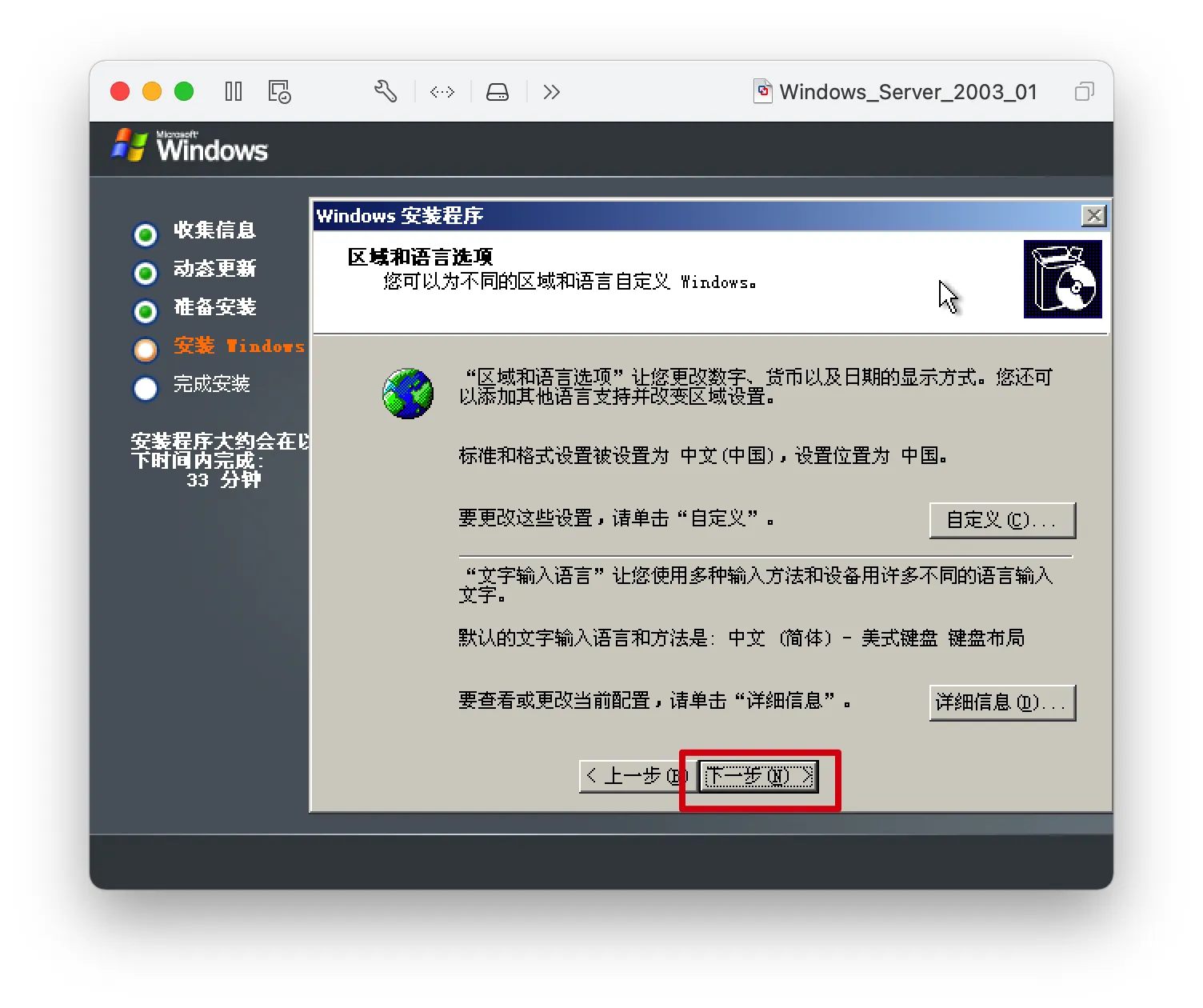Zoom the VM window green button
The width and height of the screenshot is (1203, 1008).
click(184, 91)
